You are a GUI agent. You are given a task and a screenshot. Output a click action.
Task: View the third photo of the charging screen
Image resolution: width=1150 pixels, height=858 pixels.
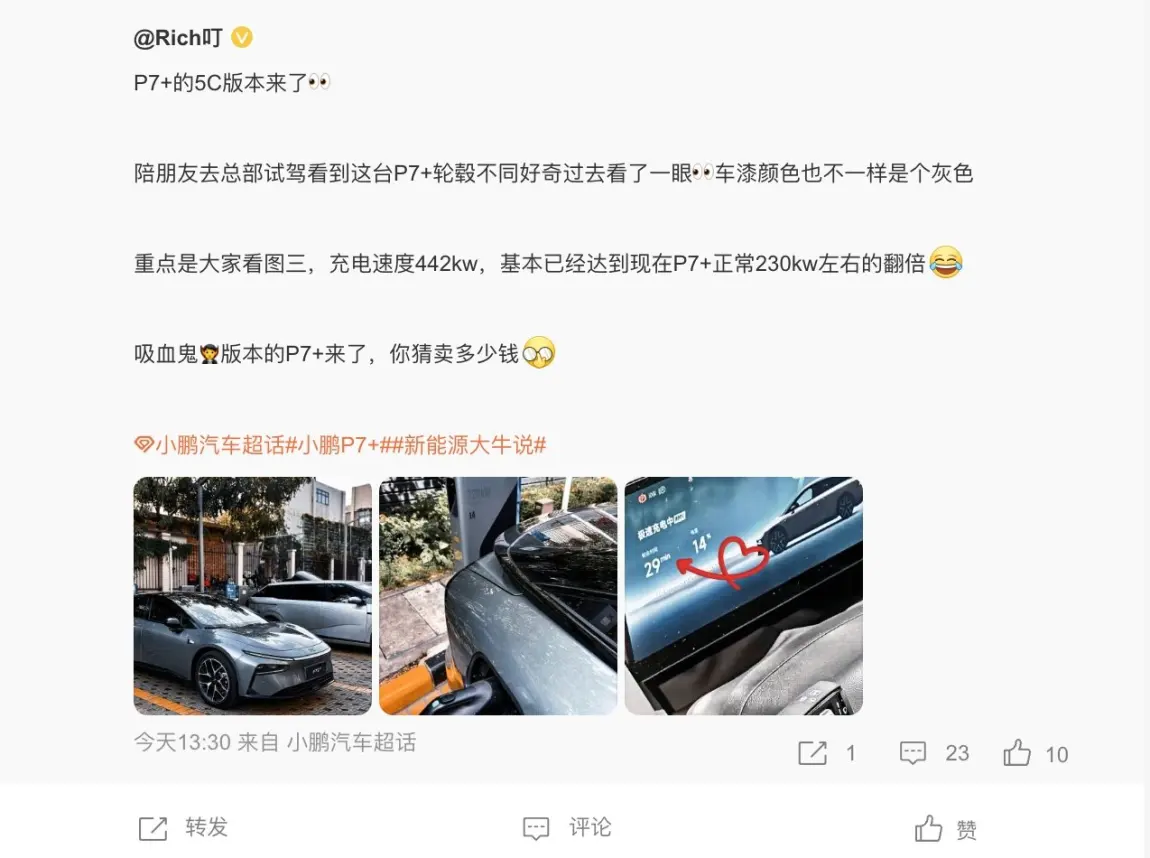744,595
